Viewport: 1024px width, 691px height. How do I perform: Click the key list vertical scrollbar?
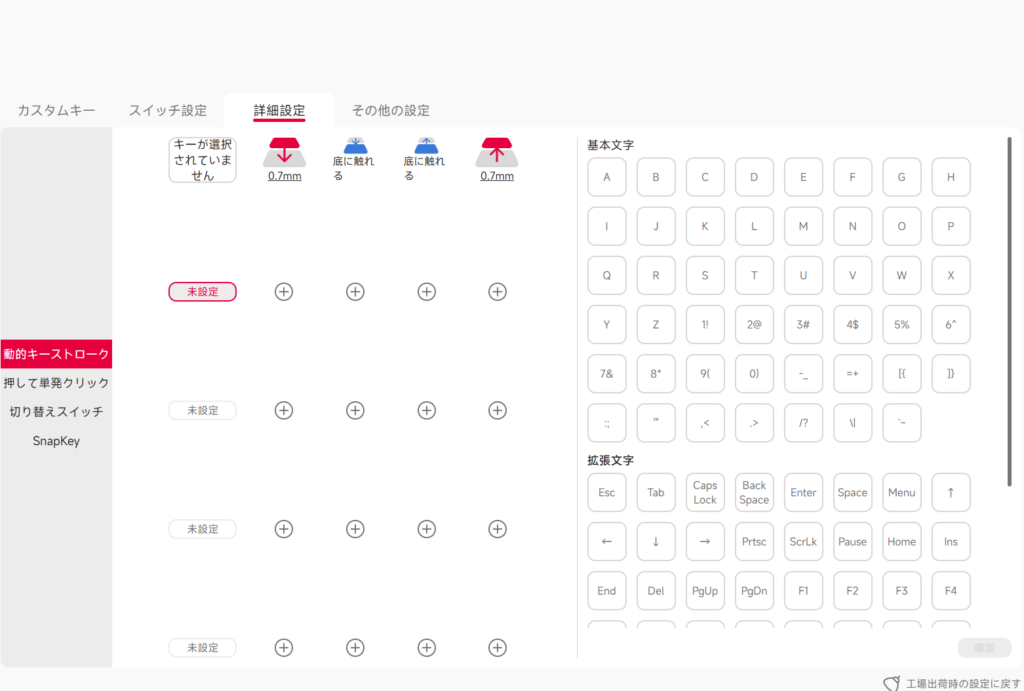pyautogui.click(x=1008, y=310)
